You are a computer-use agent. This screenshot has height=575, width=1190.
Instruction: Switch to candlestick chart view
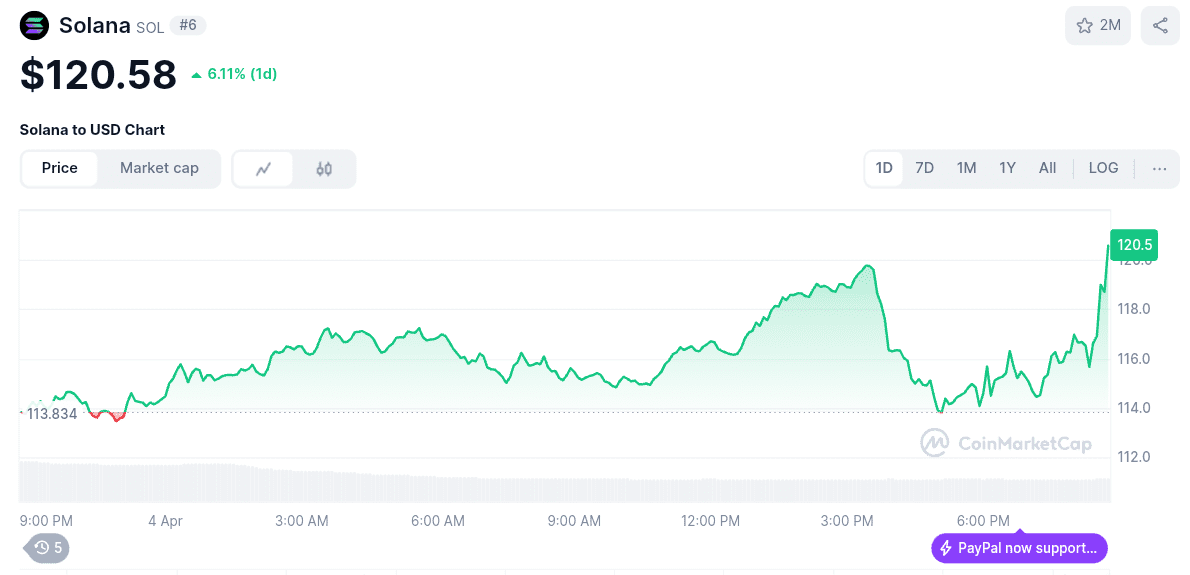[x=324, y=168]
